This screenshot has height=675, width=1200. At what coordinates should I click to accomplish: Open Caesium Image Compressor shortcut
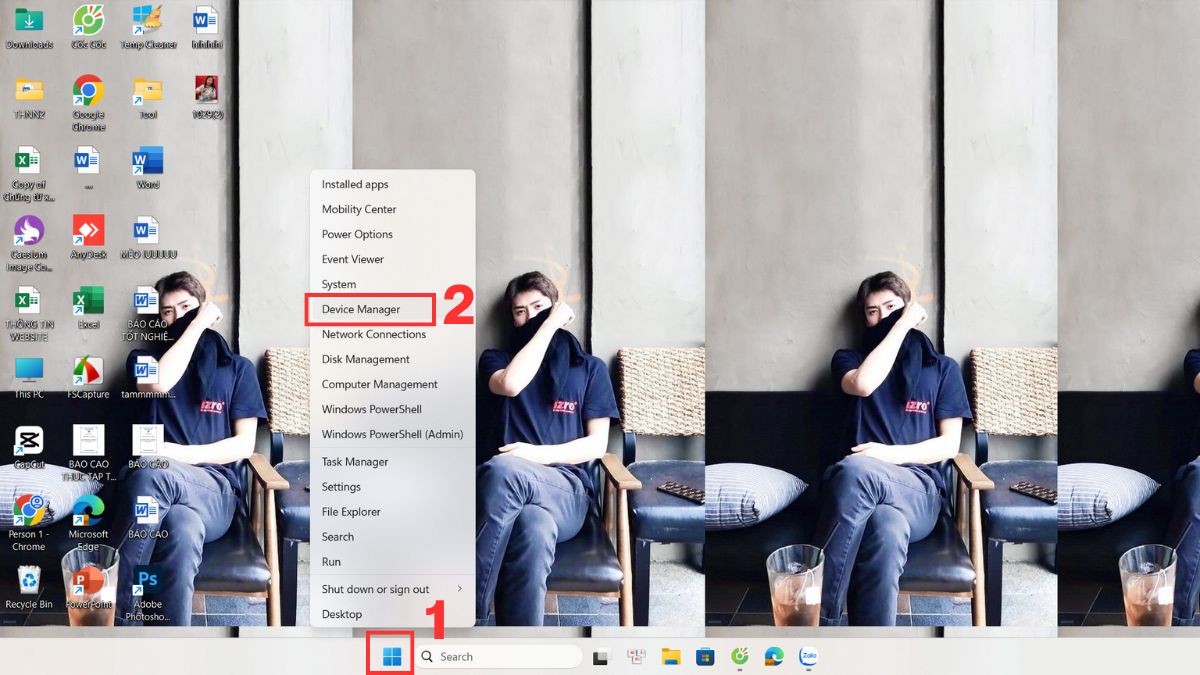coord(29,244)
